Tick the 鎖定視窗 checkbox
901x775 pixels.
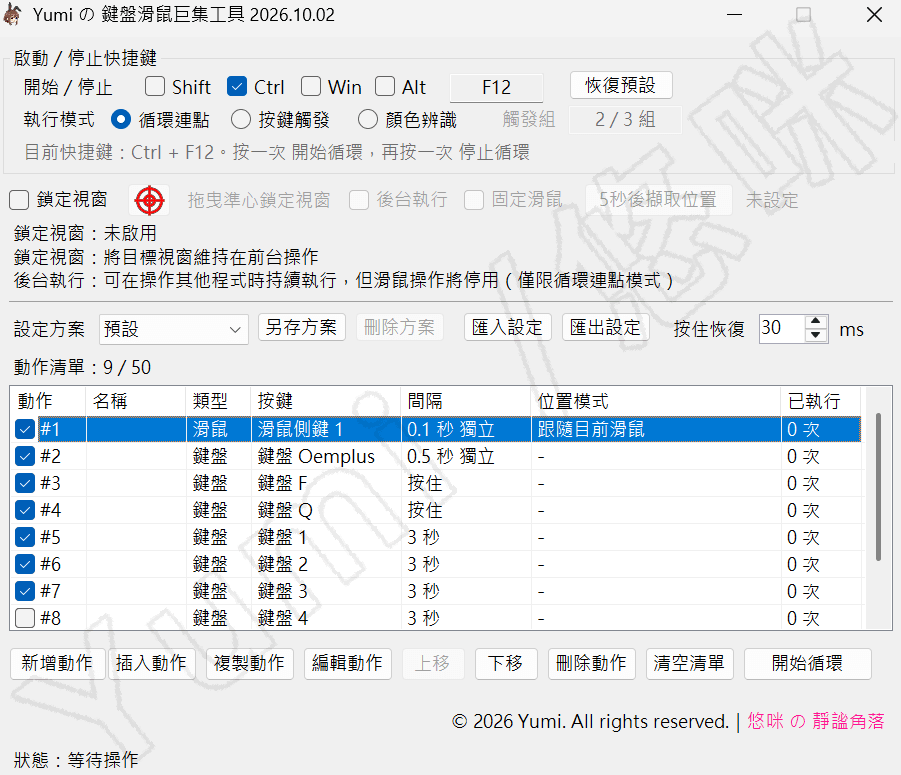tap(19, 200)
